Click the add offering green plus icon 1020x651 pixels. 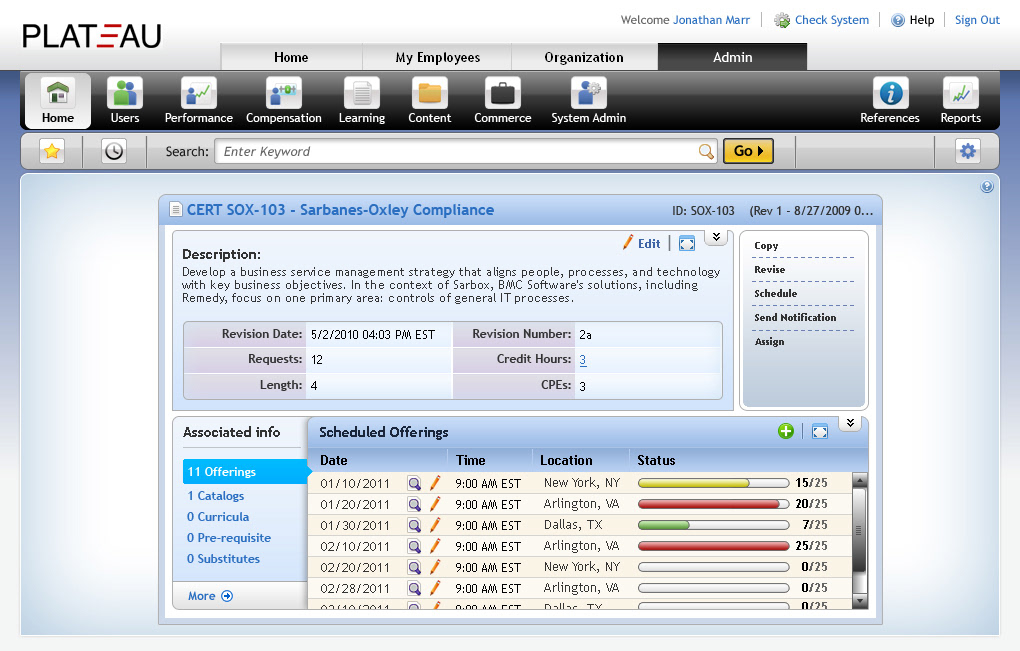point(786,431)
